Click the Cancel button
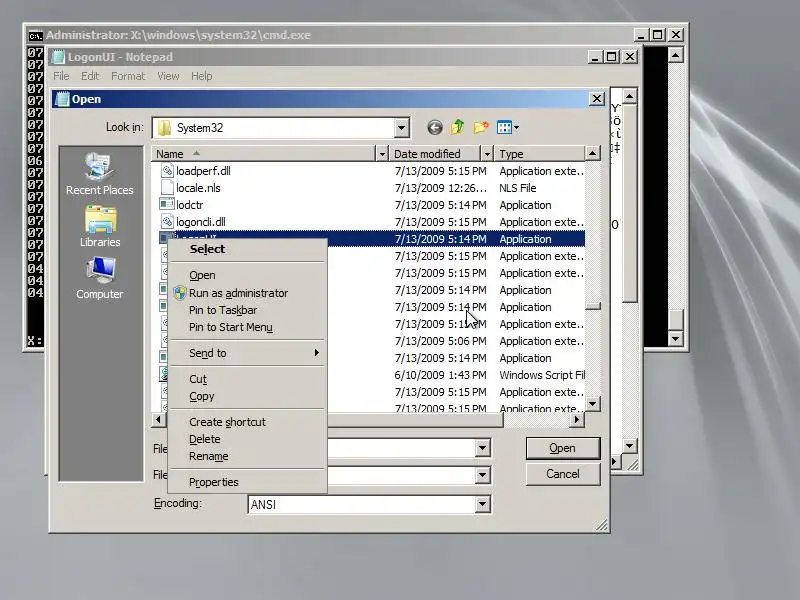 click(x=563, y=474)
